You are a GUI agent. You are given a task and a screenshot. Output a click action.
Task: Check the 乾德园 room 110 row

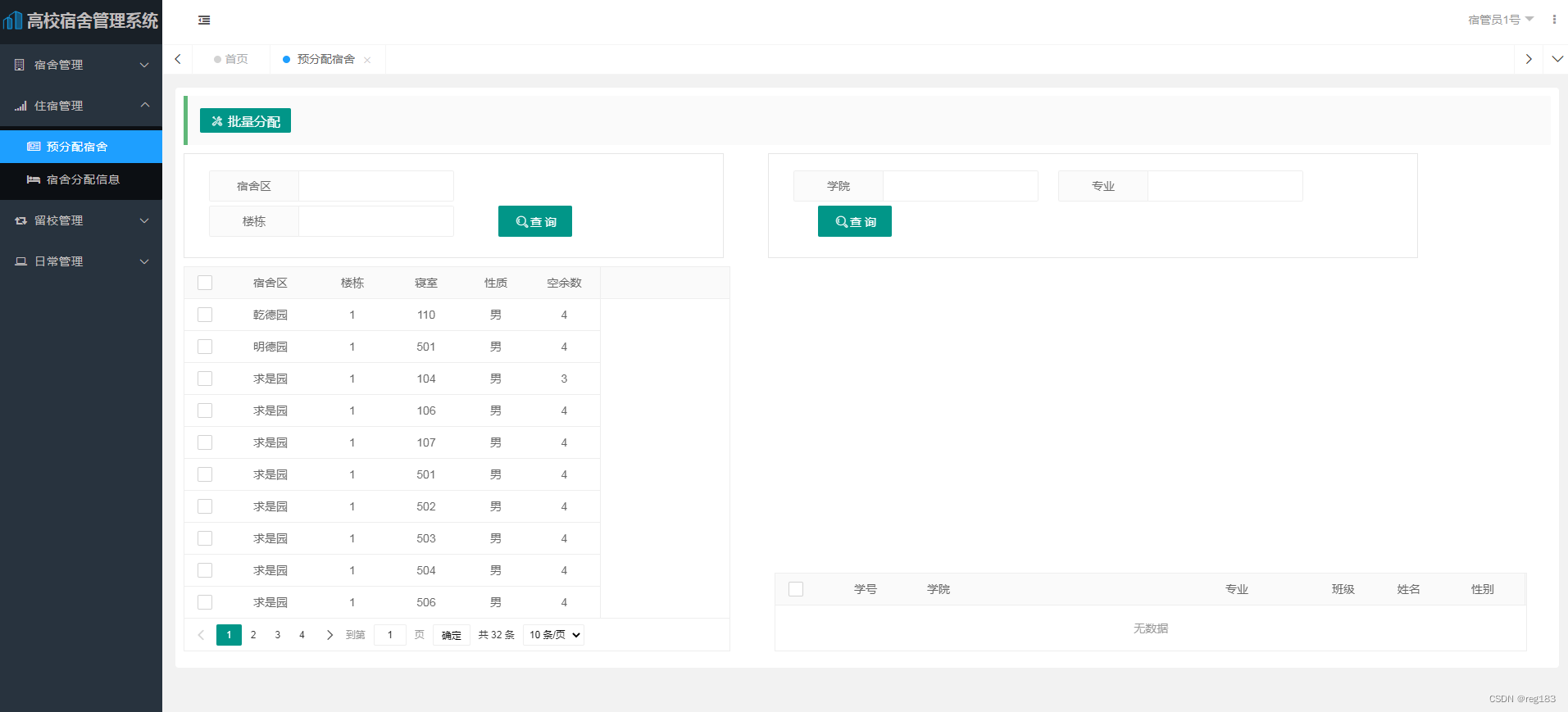coord(205,315)
